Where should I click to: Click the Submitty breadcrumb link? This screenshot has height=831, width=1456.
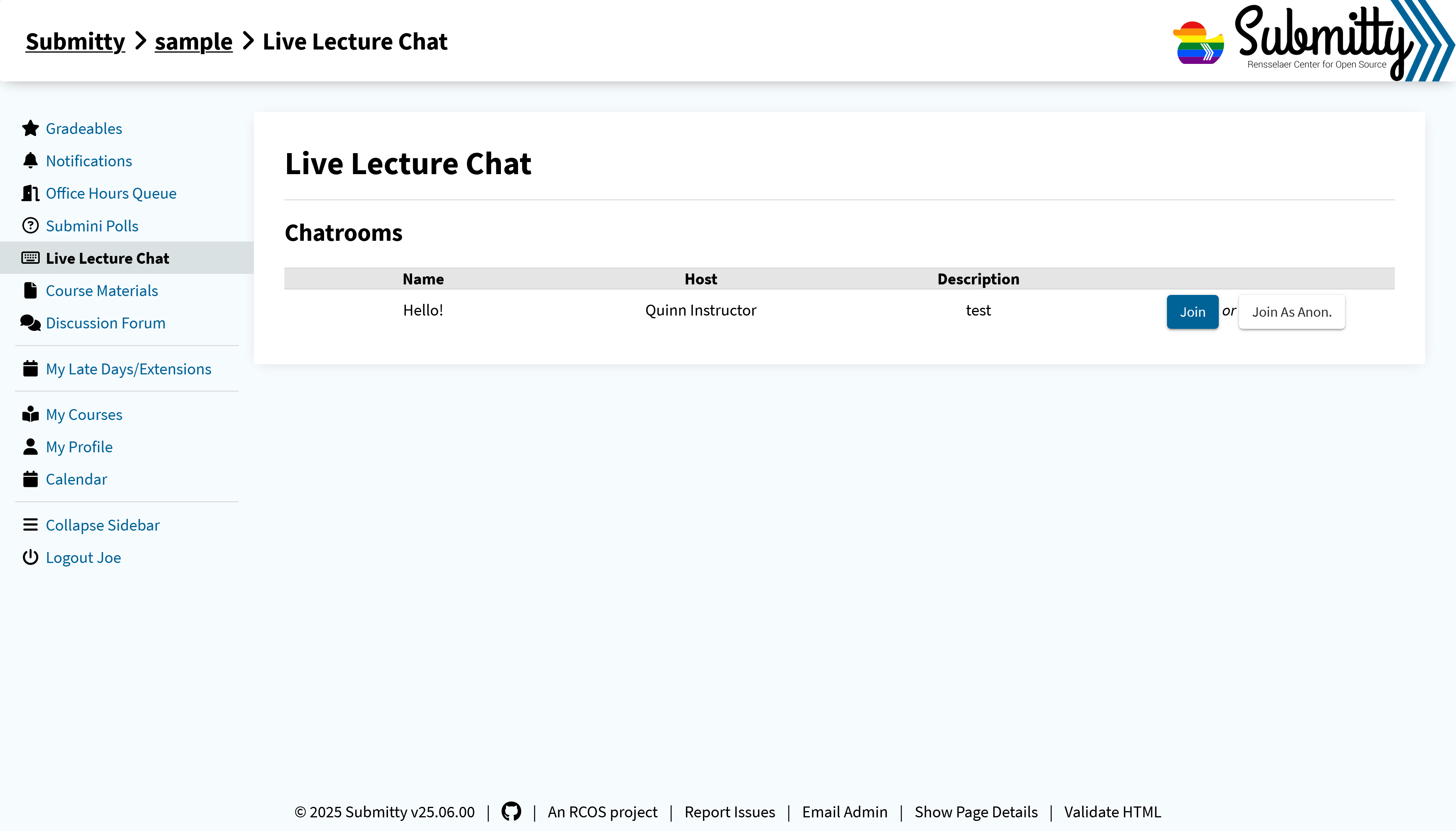click(75, 42)
